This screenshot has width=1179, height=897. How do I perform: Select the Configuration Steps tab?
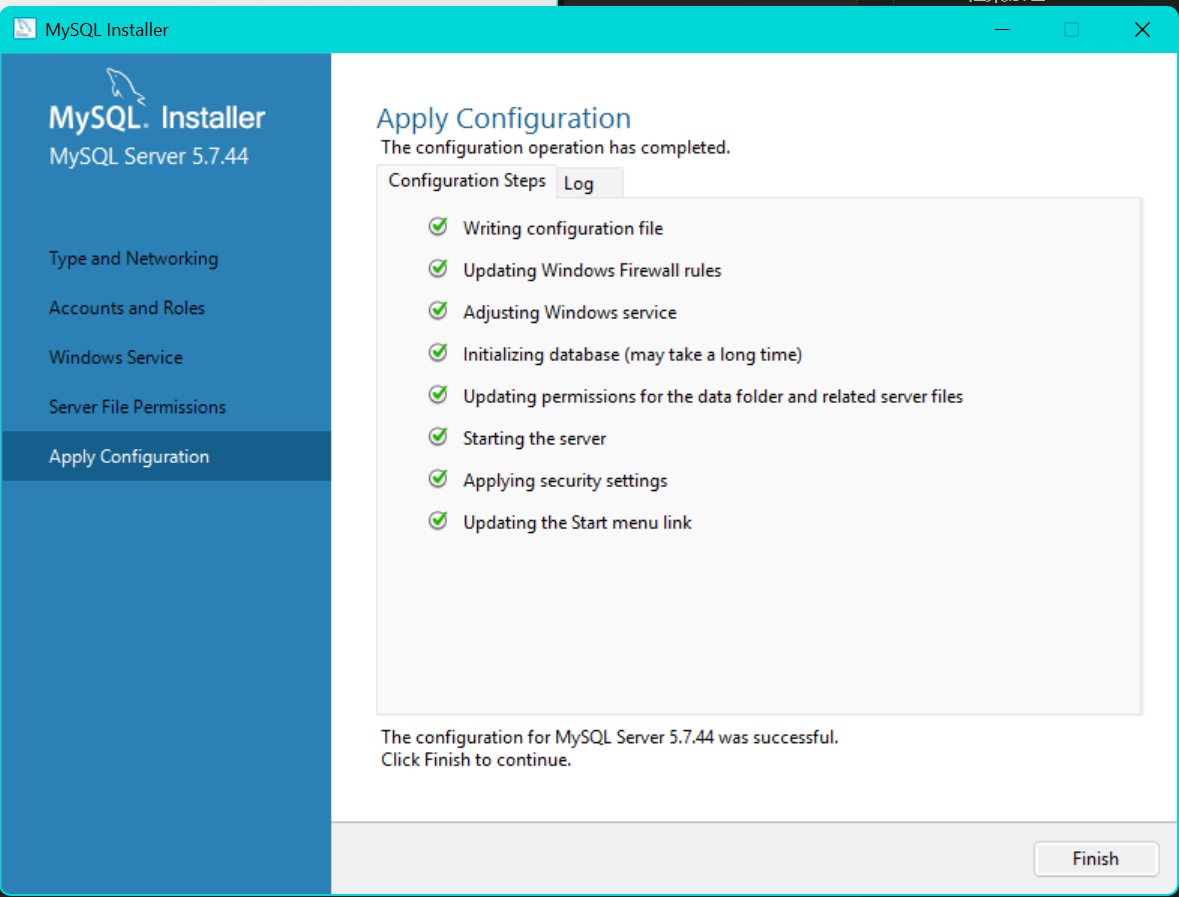tap(467, 181)
